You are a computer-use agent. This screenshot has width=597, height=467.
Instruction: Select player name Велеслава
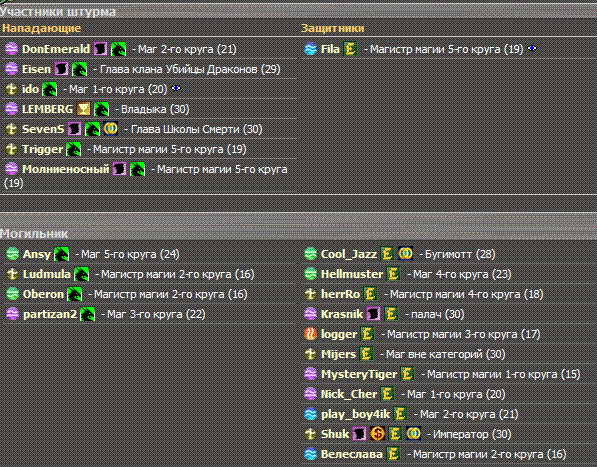click(x=351, y=454)
